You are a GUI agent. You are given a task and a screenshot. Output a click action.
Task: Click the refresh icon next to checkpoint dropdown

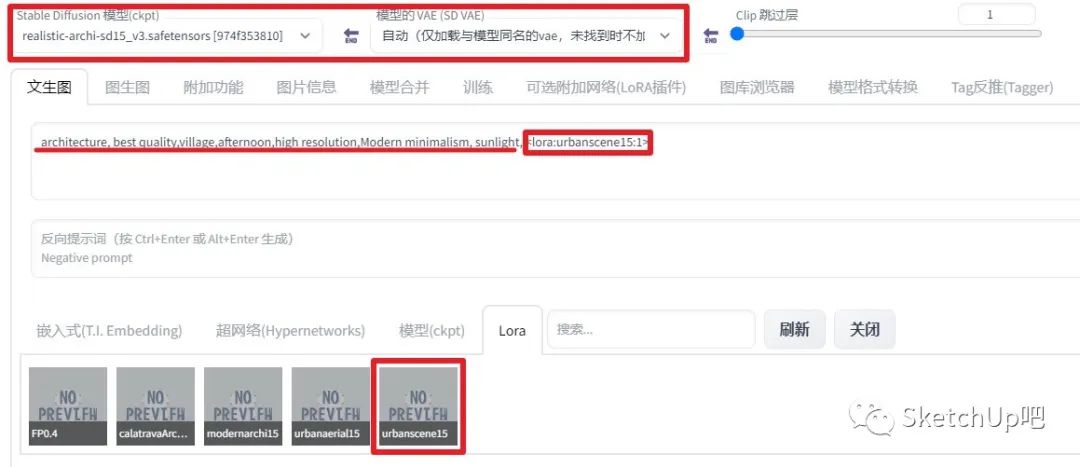click(x=351, y=37)
